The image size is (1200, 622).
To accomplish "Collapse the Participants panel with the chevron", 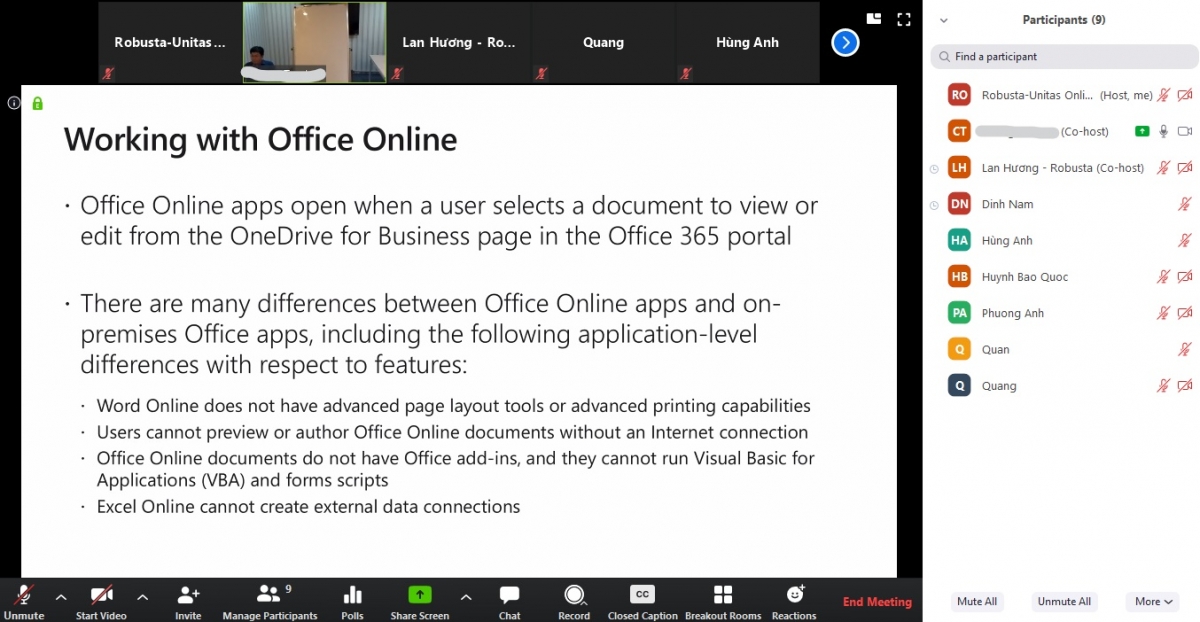I will (943, 20).
